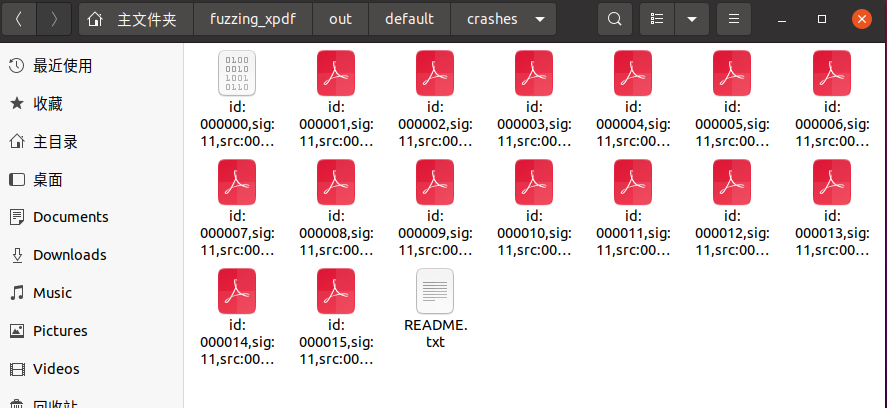The image size is (887, 408).
Task: Open the hamburger main menu icon
Action: coord(734,19)
